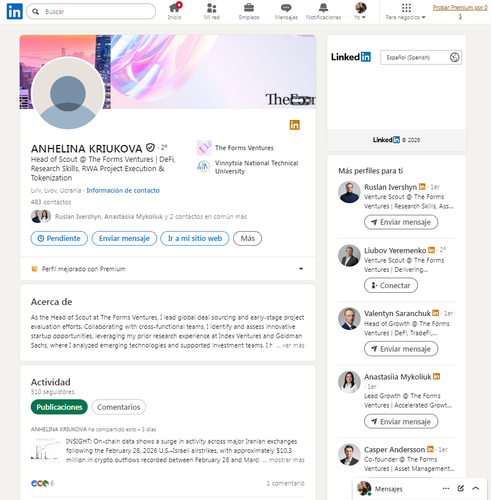Screen dimensions: 491x500
Task: Open Casper Andersson's profile
Action: [x=394, y=450]
